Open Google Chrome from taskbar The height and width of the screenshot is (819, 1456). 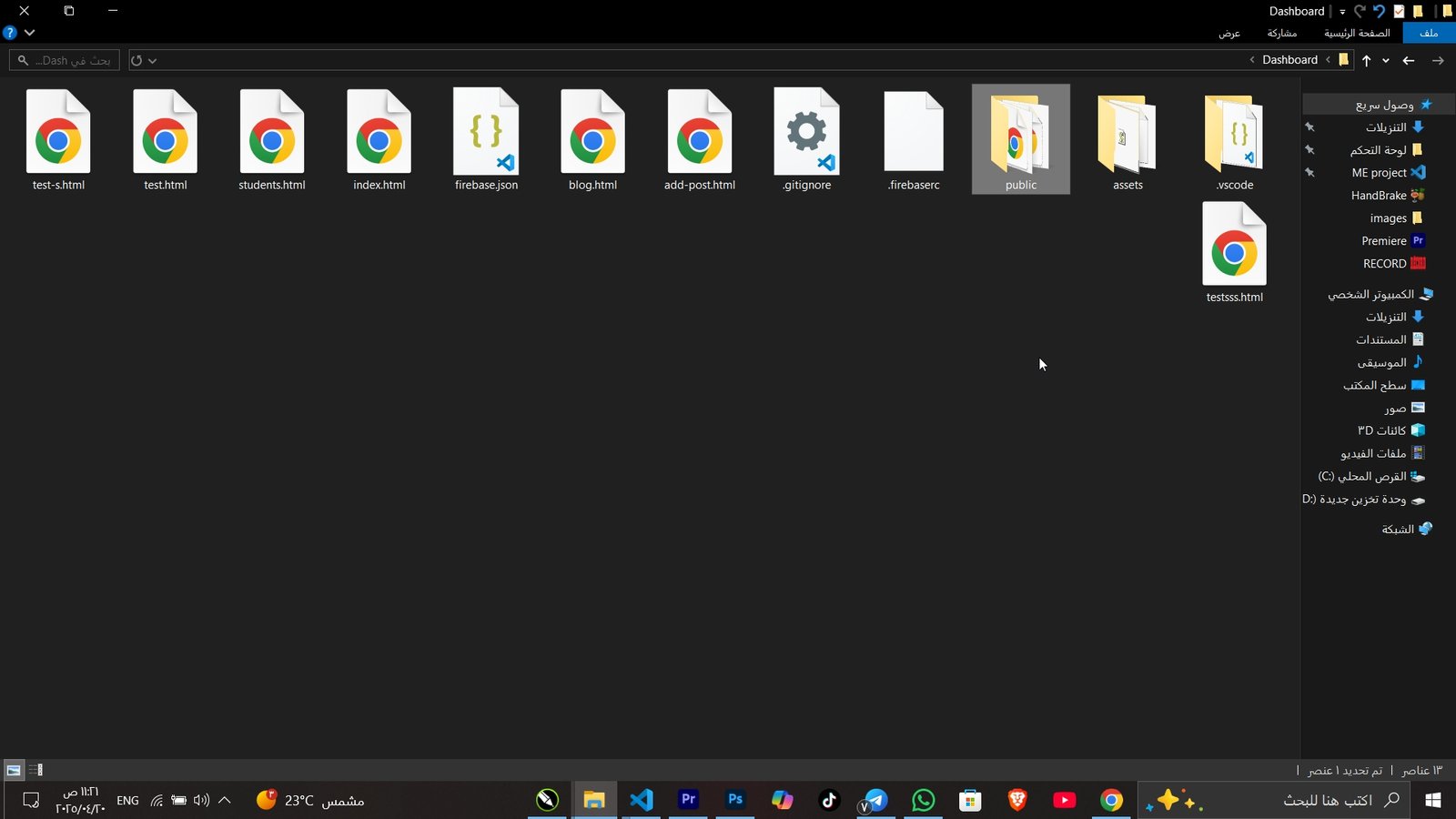click(1111, 800)
